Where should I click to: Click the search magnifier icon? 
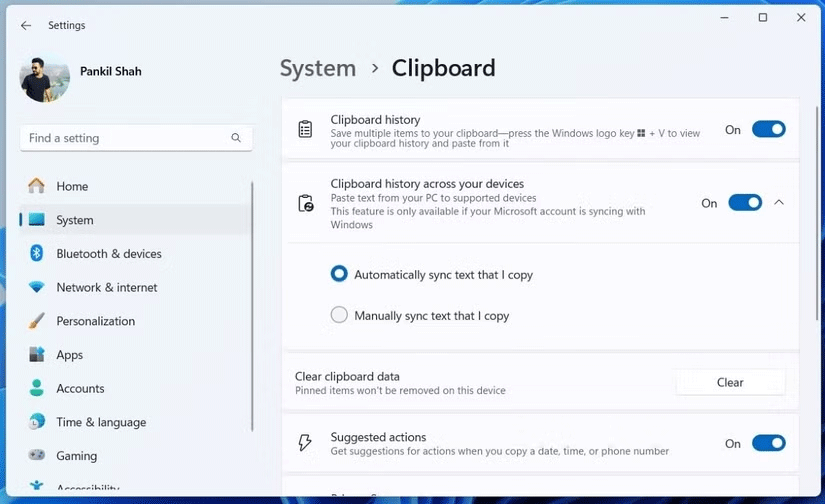point(236,138)
